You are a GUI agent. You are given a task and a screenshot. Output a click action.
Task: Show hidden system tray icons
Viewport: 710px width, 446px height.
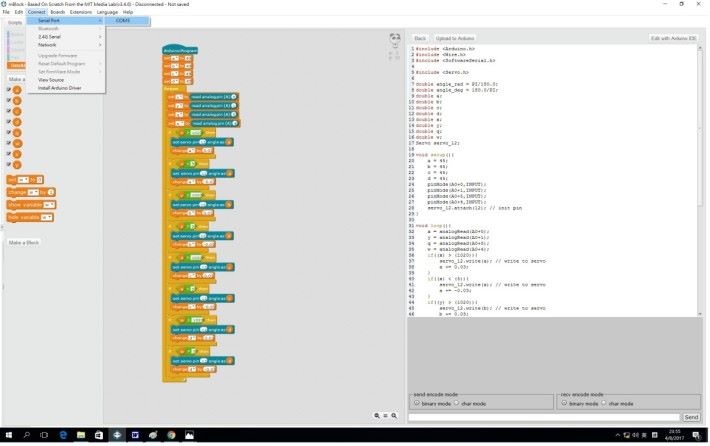(617, 435)
